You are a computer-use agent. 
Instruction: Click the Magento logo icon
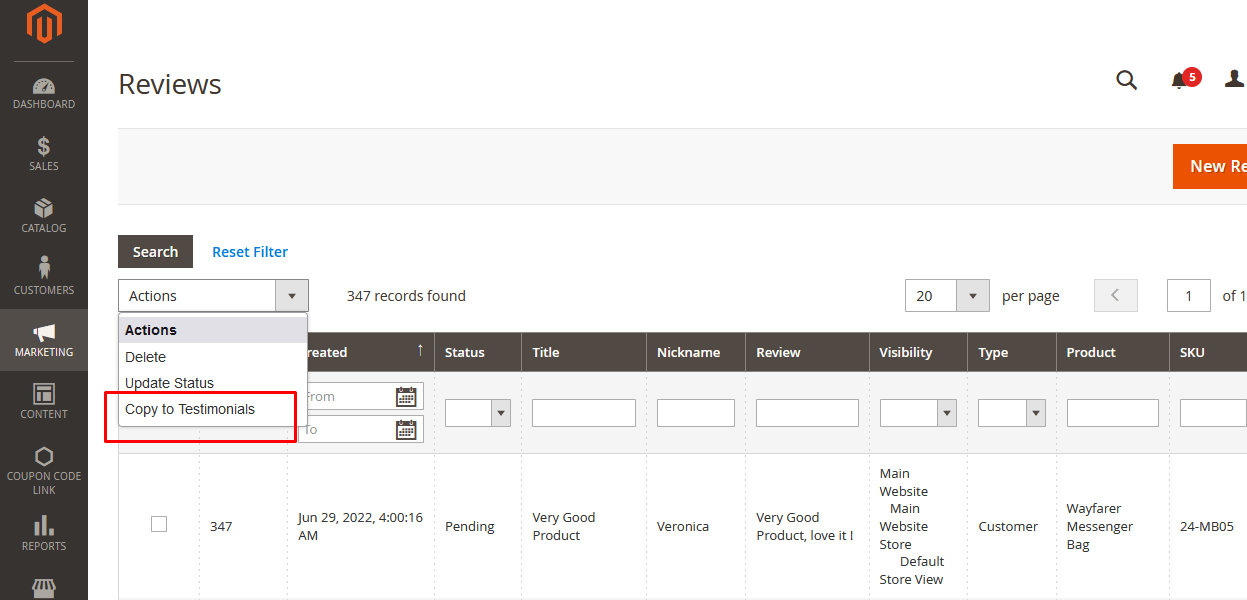click(43, 25)
